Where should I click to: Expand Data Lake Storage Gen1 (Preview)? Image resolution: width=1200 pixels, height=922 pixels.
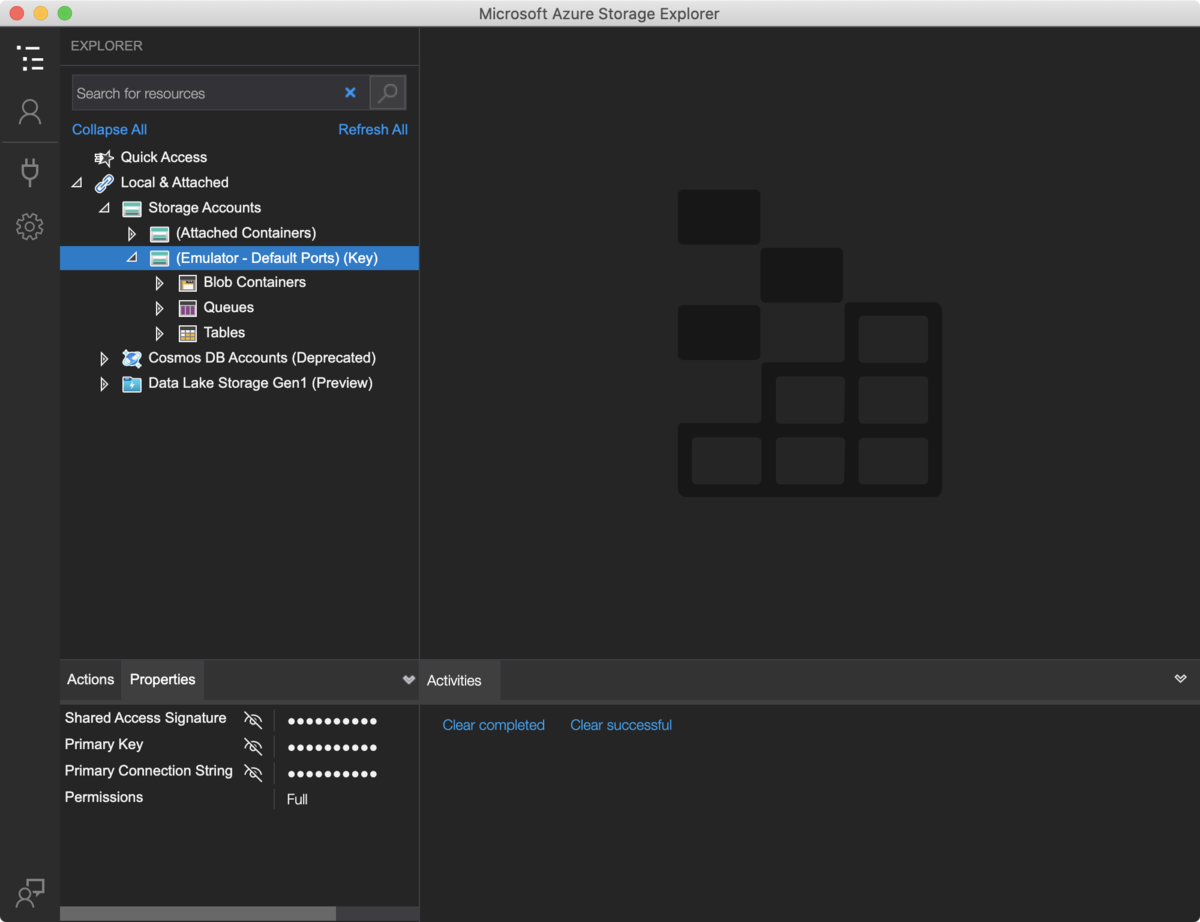104,383
